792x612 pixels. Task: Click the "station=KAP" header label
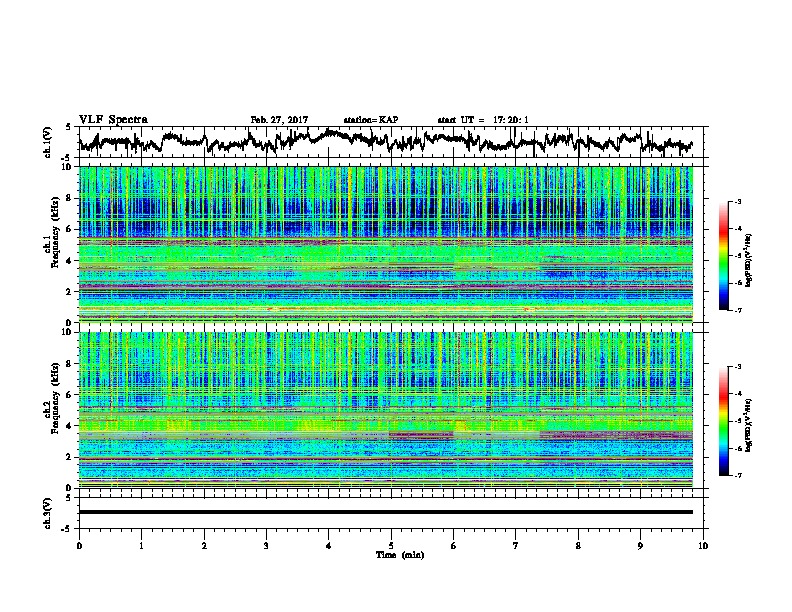pos(371,120)
